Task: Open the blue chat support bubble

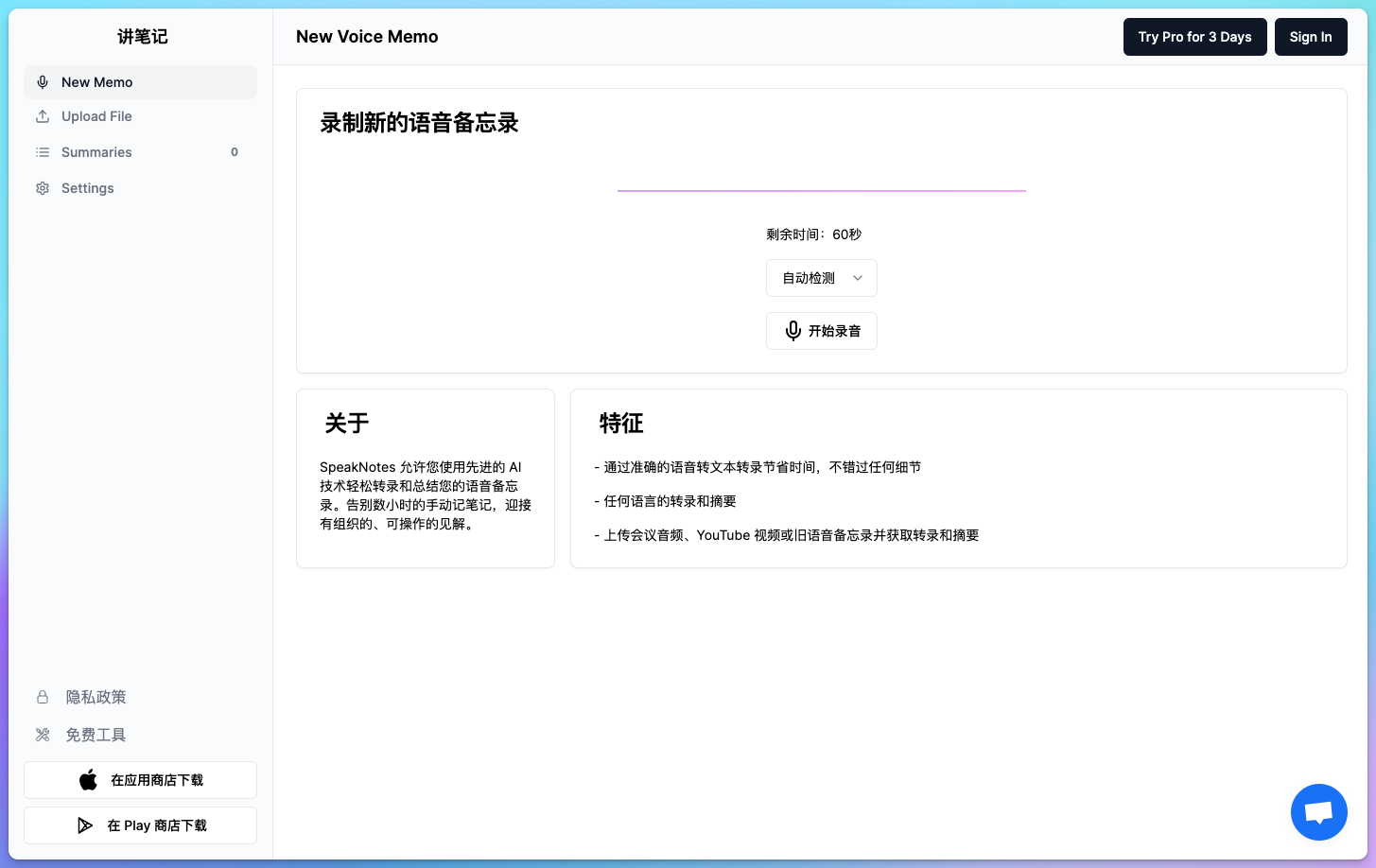Action: tap(1318, 811)
